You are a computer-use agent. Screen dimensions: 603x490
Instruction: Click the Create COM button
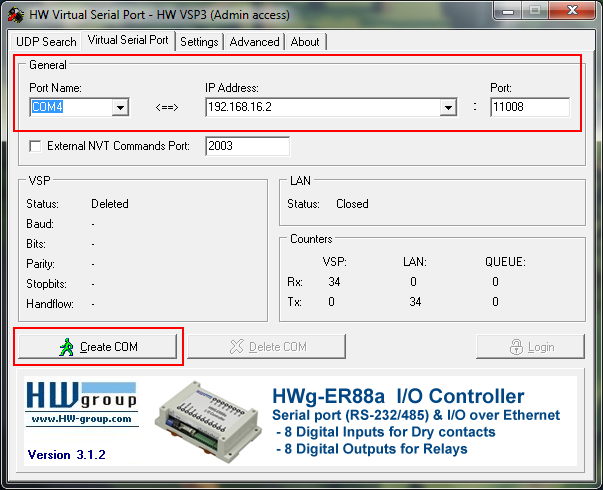pos(98,347)
